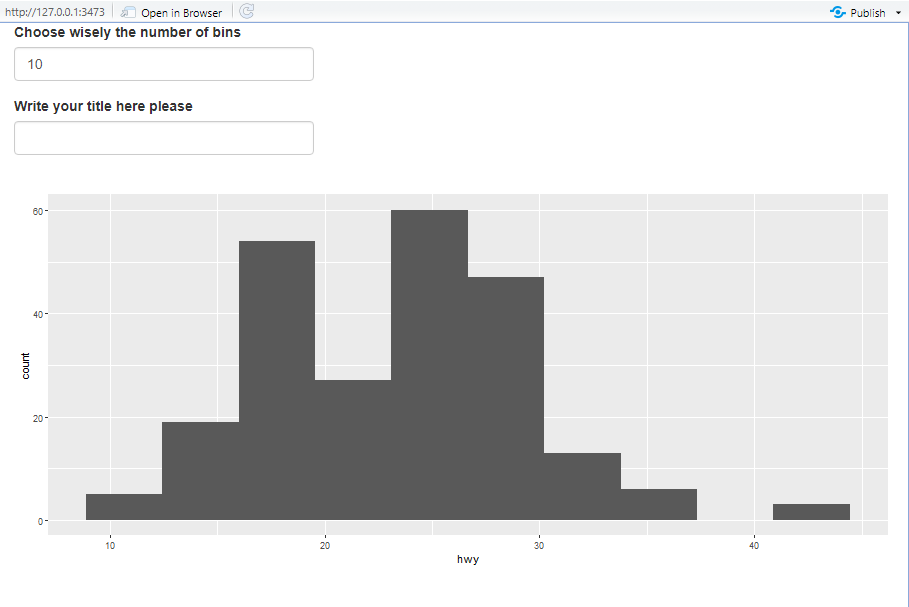Viewport: 909px width, 607px height.
Task: Click the x-axis tick label 10
Action: [x=110, y=546]
